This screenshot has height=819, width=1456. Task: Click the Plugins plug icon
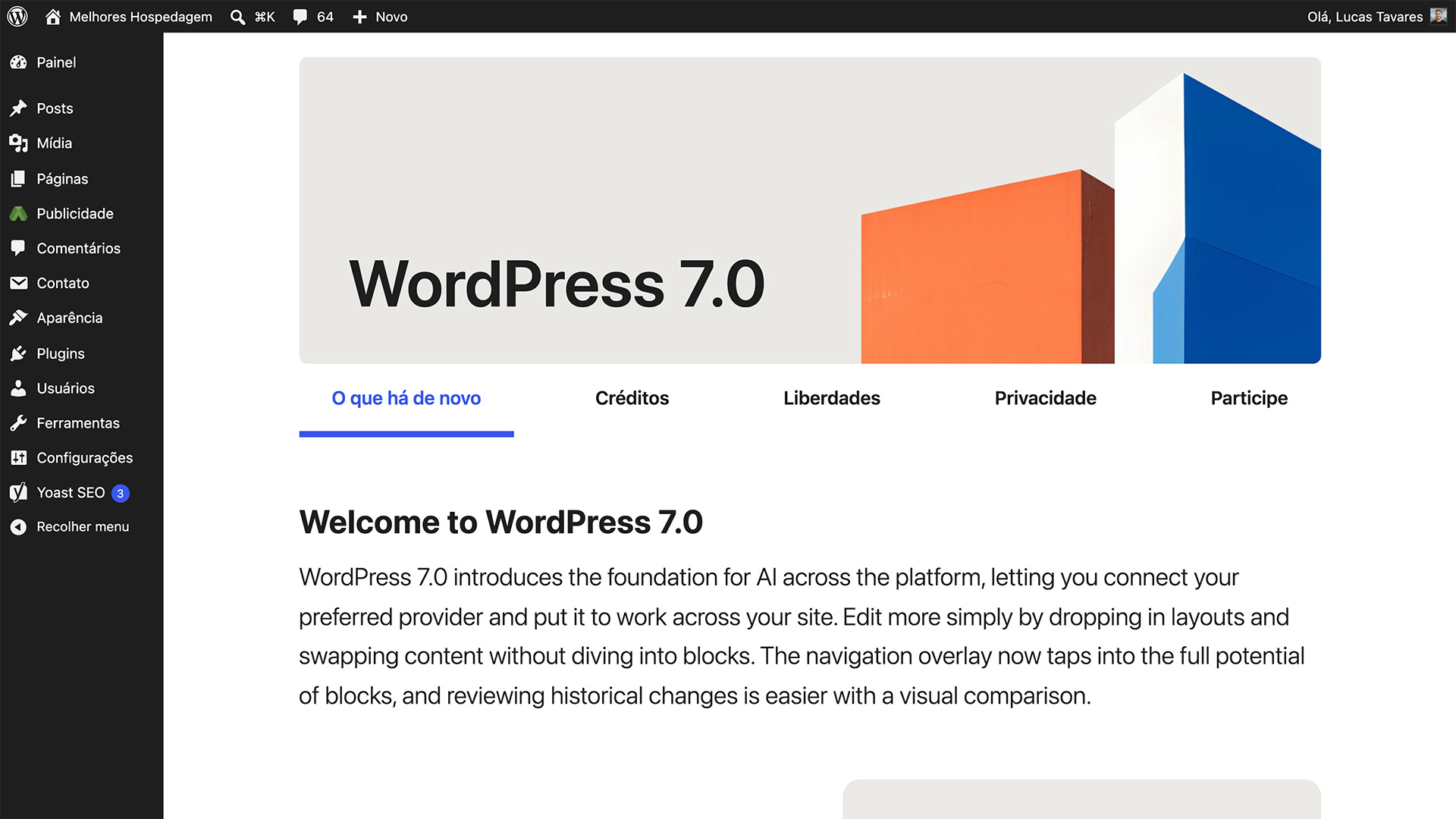[x=19, y=353]
